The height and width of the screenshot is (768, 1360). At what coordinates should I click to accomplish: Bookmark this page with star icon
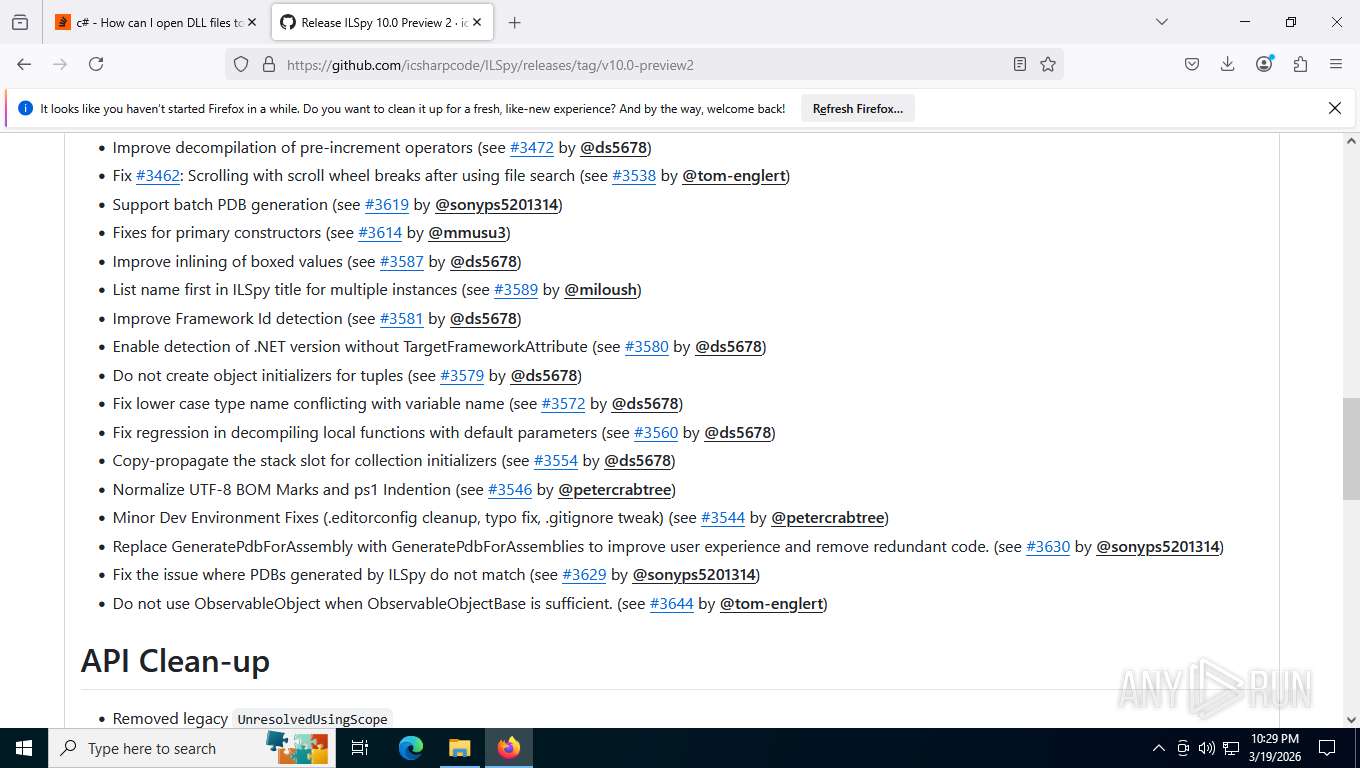(1048, 64)
